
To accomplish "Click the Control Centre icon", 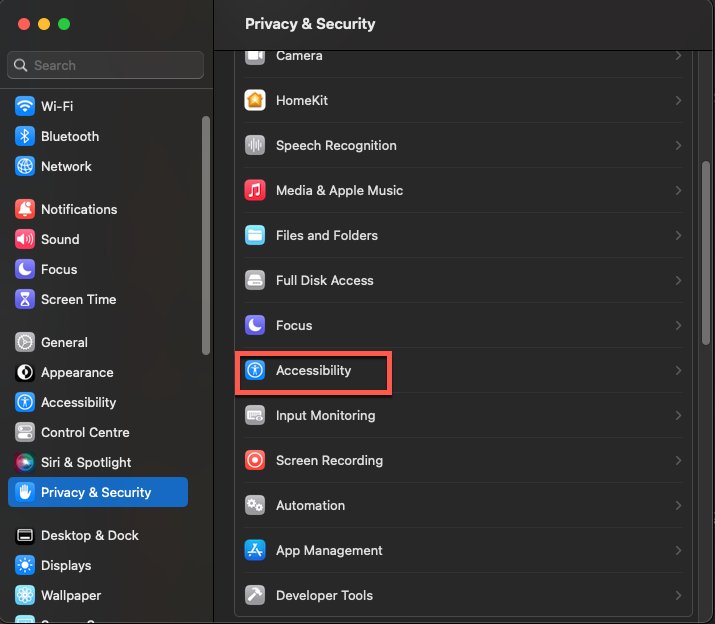I will pos(25,432).
